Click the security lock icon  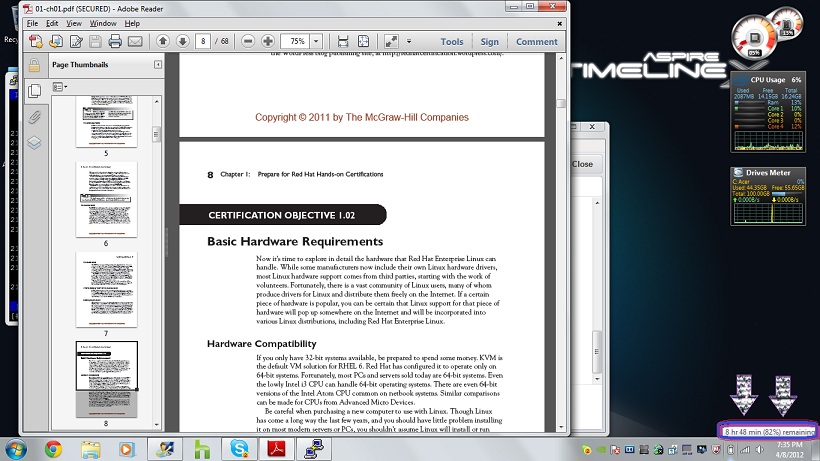click(34, 66)
